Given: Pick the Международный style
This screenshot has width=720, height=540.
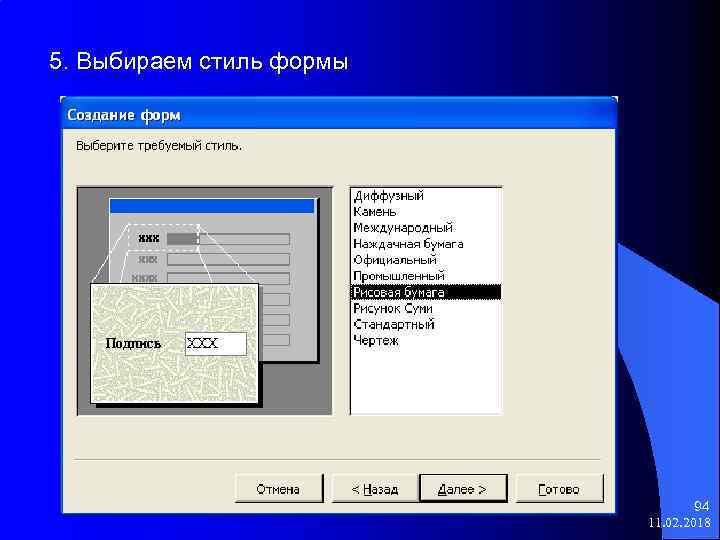Looking at the screenshot, I should tap(426, 228).
